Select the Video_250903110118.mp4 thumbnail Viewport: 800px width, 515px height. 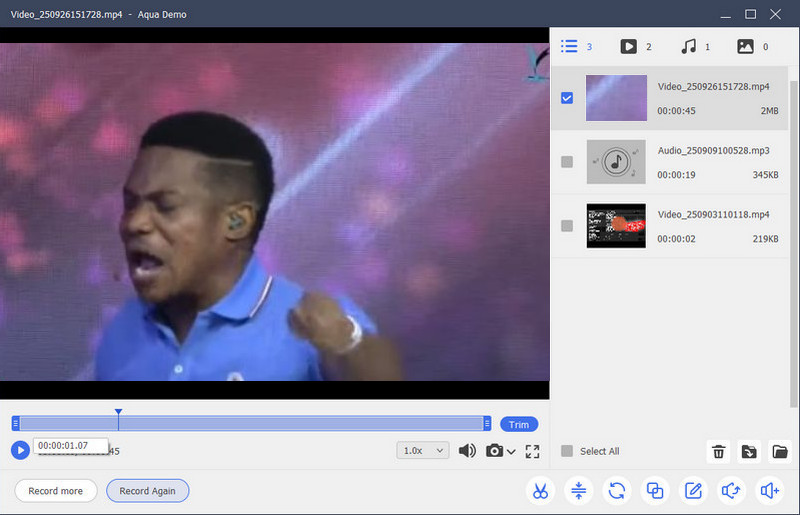(x=616, y=226)
